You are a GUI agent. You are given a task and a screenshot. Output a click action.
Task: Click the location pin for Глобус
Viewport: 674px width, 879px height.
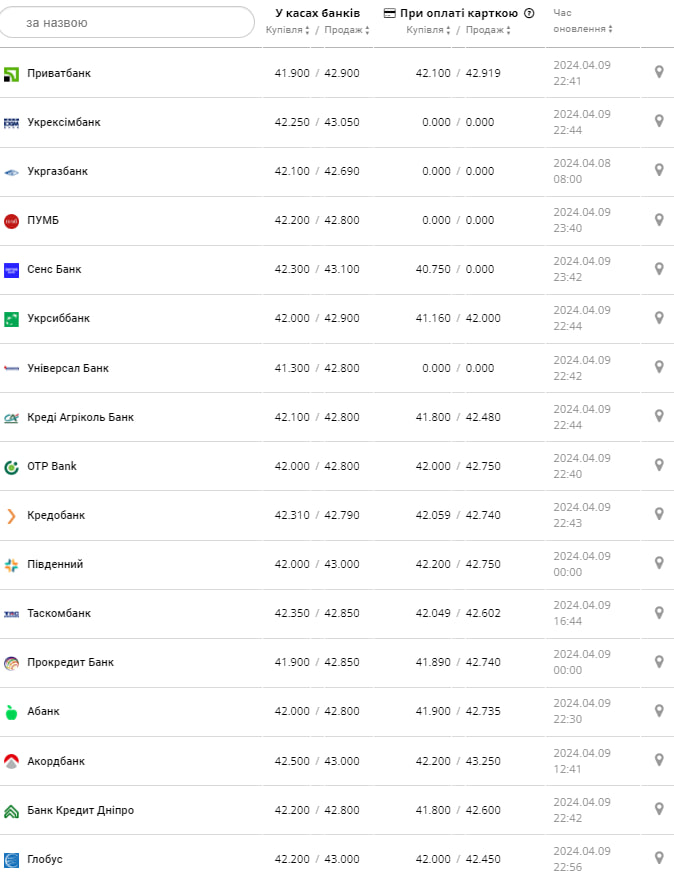click(x=659, y=858)
